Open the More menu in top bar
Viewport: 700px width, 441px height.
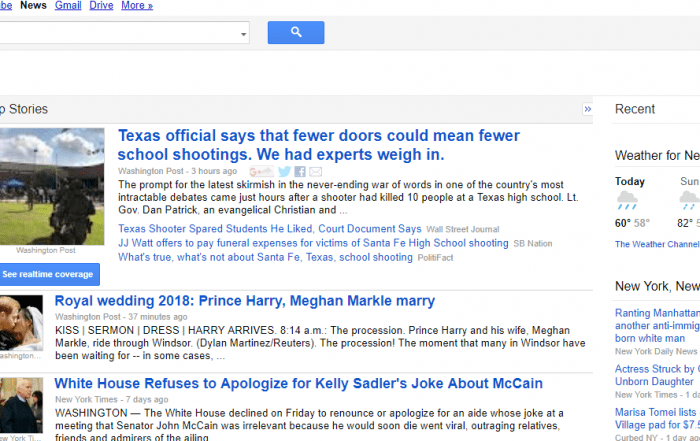137,6
